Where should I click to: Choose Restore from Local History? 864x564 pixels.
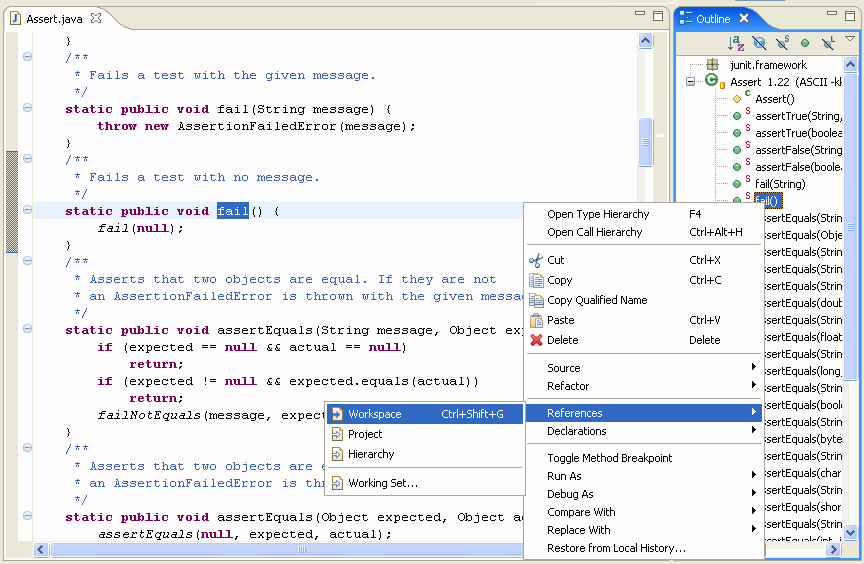tap(644, 548)
